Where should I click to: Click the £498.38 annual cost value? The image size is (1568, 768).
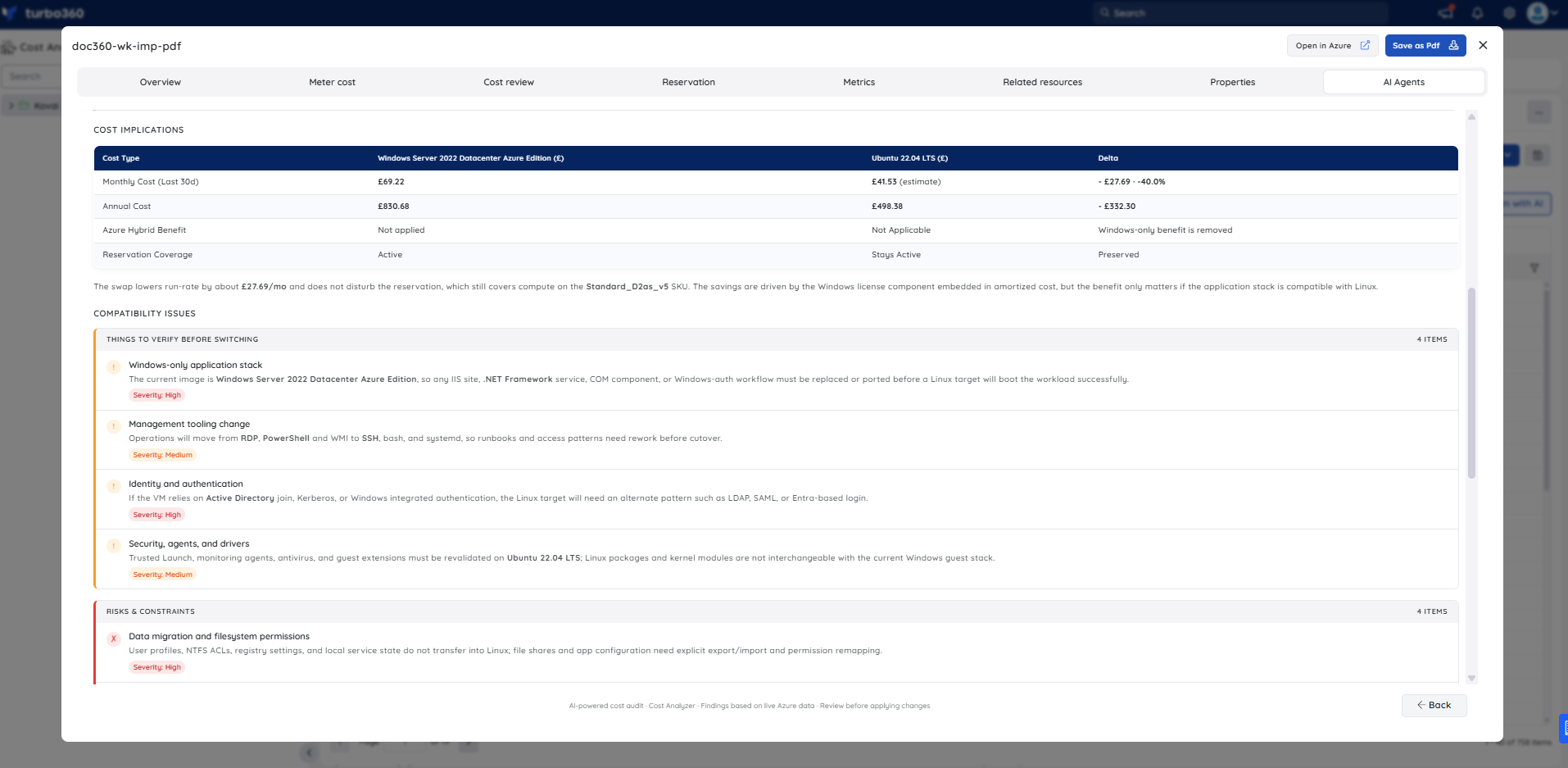click(x=887, y=207)
